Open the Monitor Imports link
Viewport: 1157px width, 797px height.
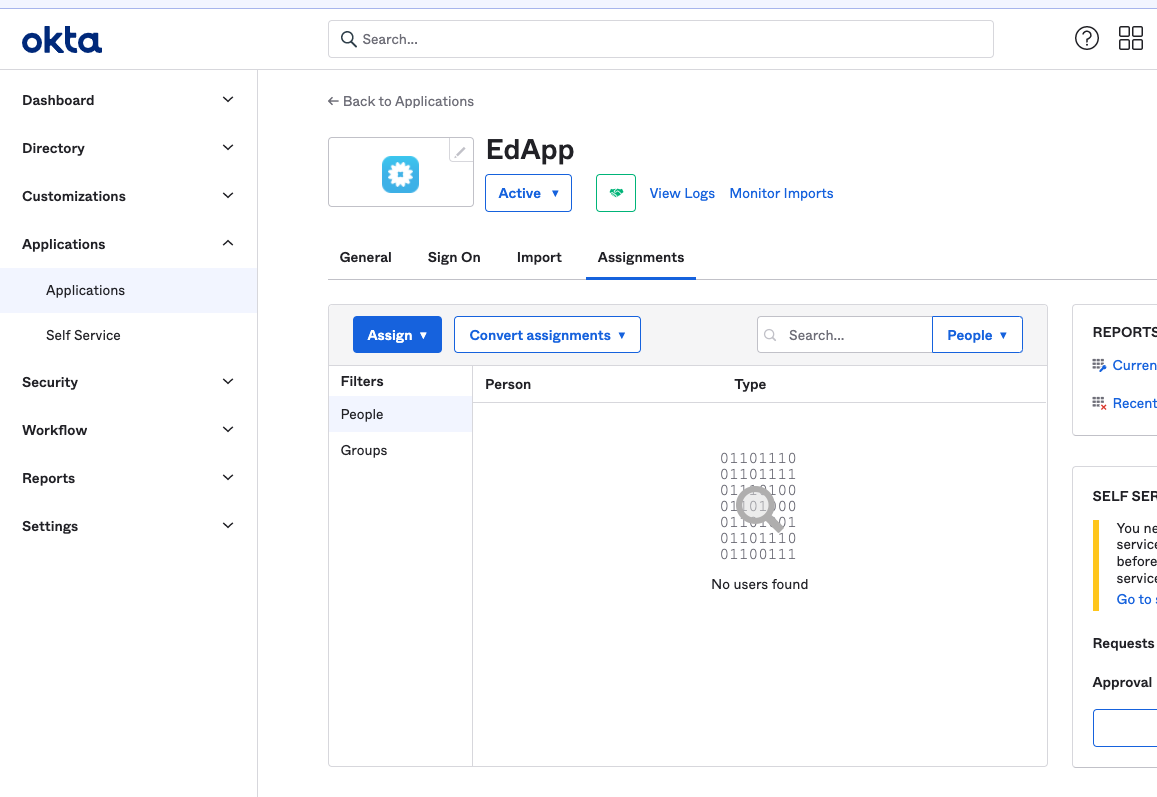point(781,193)
